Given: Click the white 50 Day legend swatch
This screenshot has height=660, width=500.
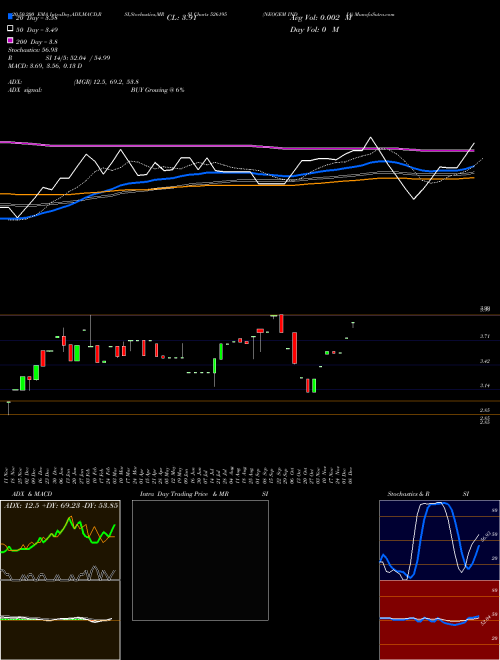Looking at the screenshot, I should point(11,29).
